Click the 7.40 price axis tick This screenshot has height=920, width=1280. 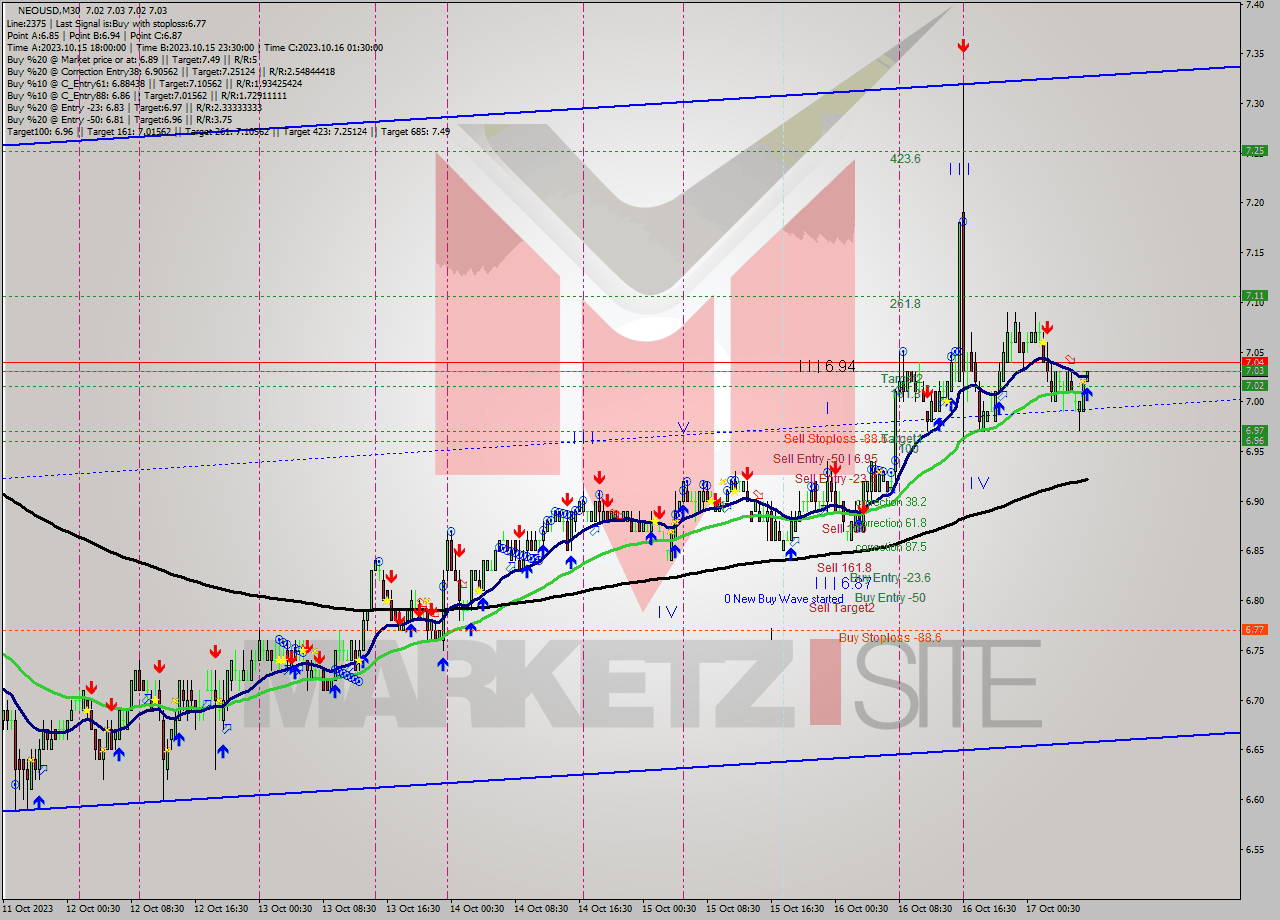pos(1254,5)
